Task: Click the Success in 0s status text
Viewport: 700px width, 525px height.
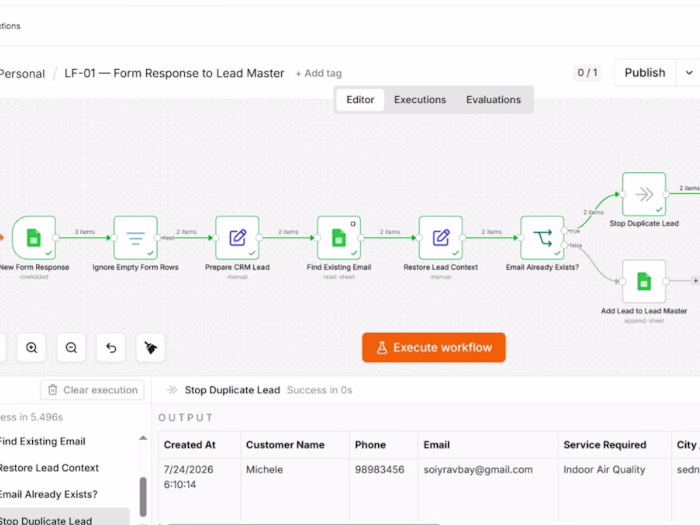Action: (319, 390)
